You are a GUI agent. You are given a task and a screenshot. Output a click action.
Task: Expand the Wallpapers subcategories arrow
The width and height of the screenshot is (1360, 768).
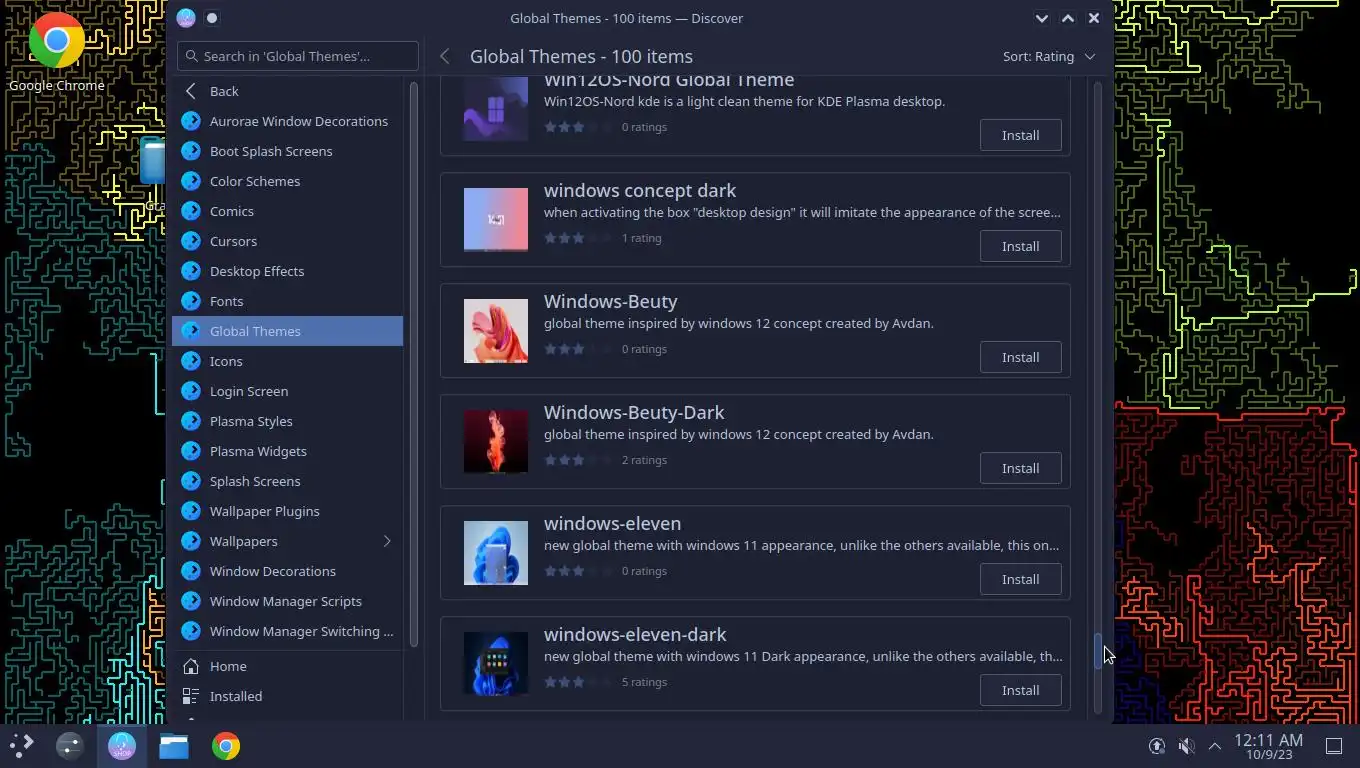(387, 541)
